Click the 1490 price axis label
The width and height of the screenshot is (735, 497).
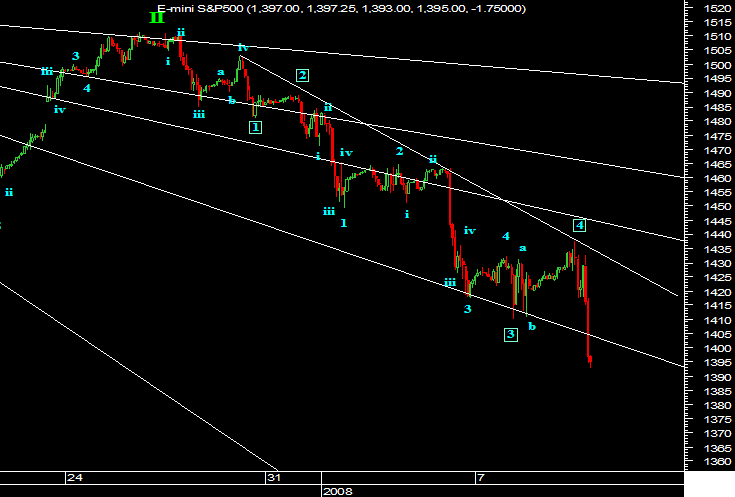click(x=717, y=93)
